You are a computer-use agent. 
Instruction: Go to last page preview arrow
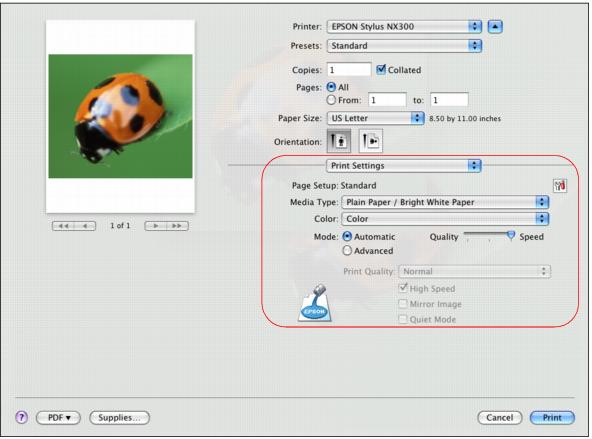[x=177, y=226]
